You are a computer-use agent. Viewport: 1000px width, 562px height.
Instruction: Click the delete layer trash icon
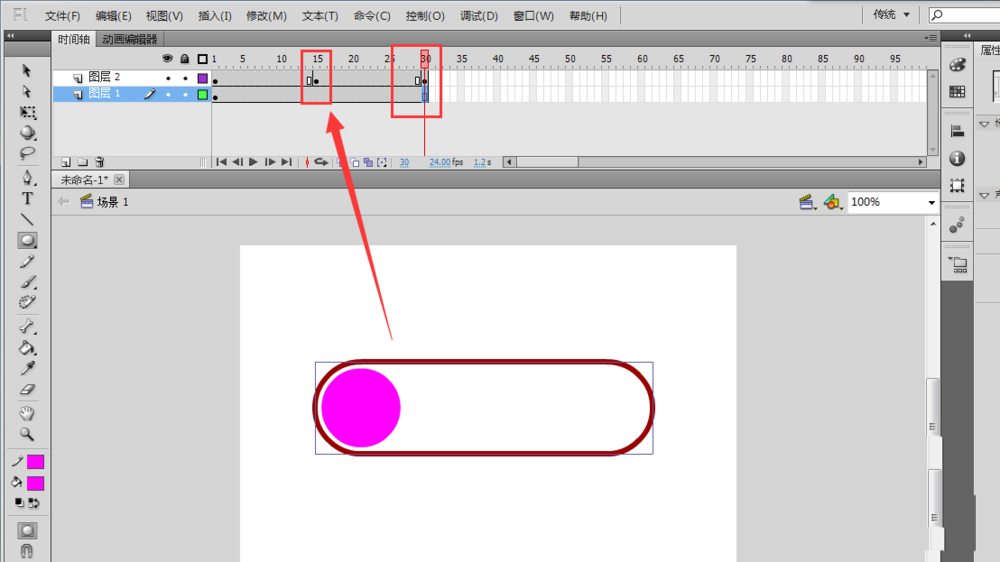[x=99, y=162]
